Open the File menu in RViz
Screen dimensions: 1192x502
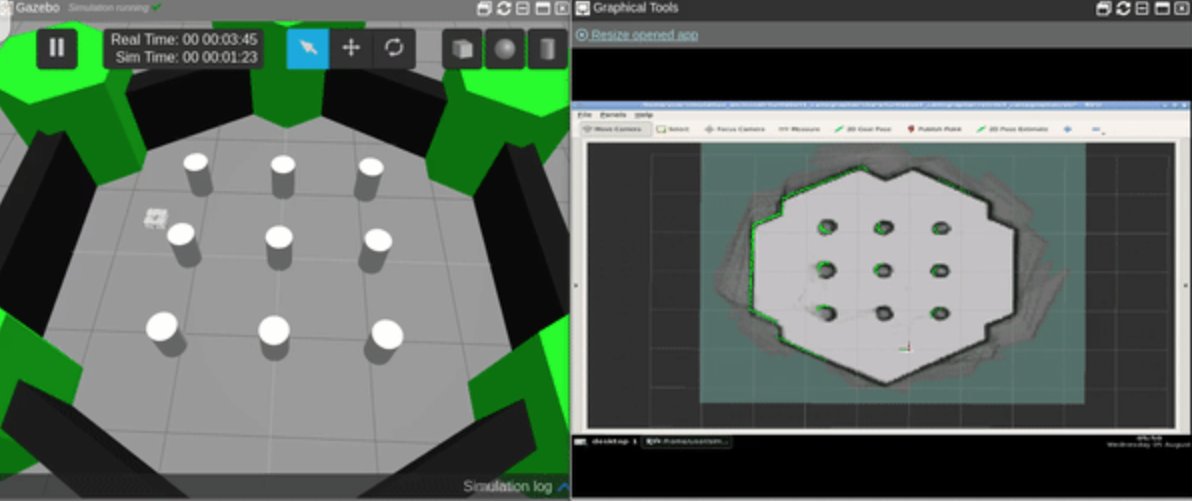point(584,115)
